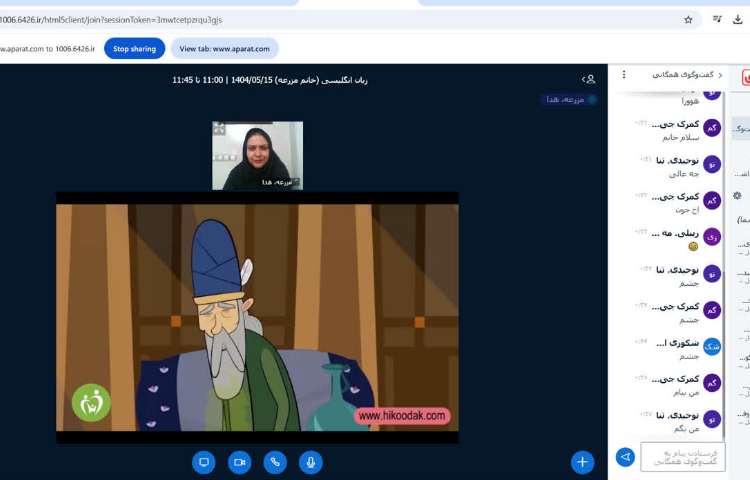Viewport: 750px width, 480px height.
Task: Click the blue شک avatar in chat
Action: click(712, 346)
